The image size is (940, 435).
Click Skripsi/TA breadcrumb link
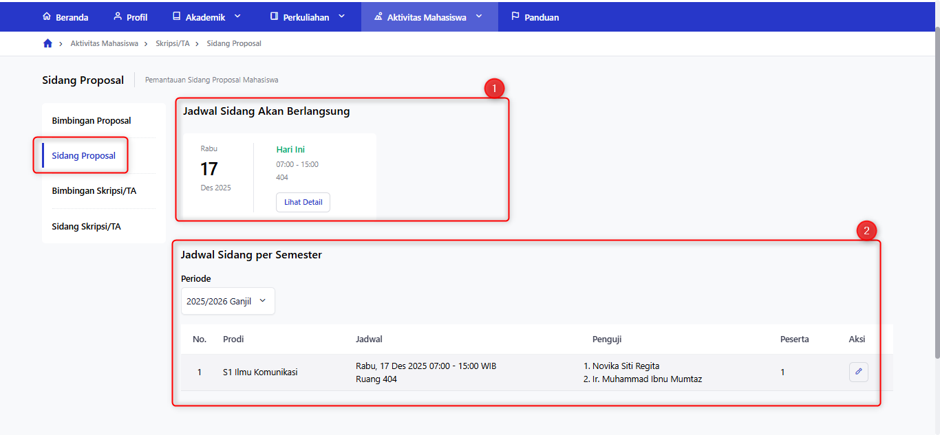point(173,44)
